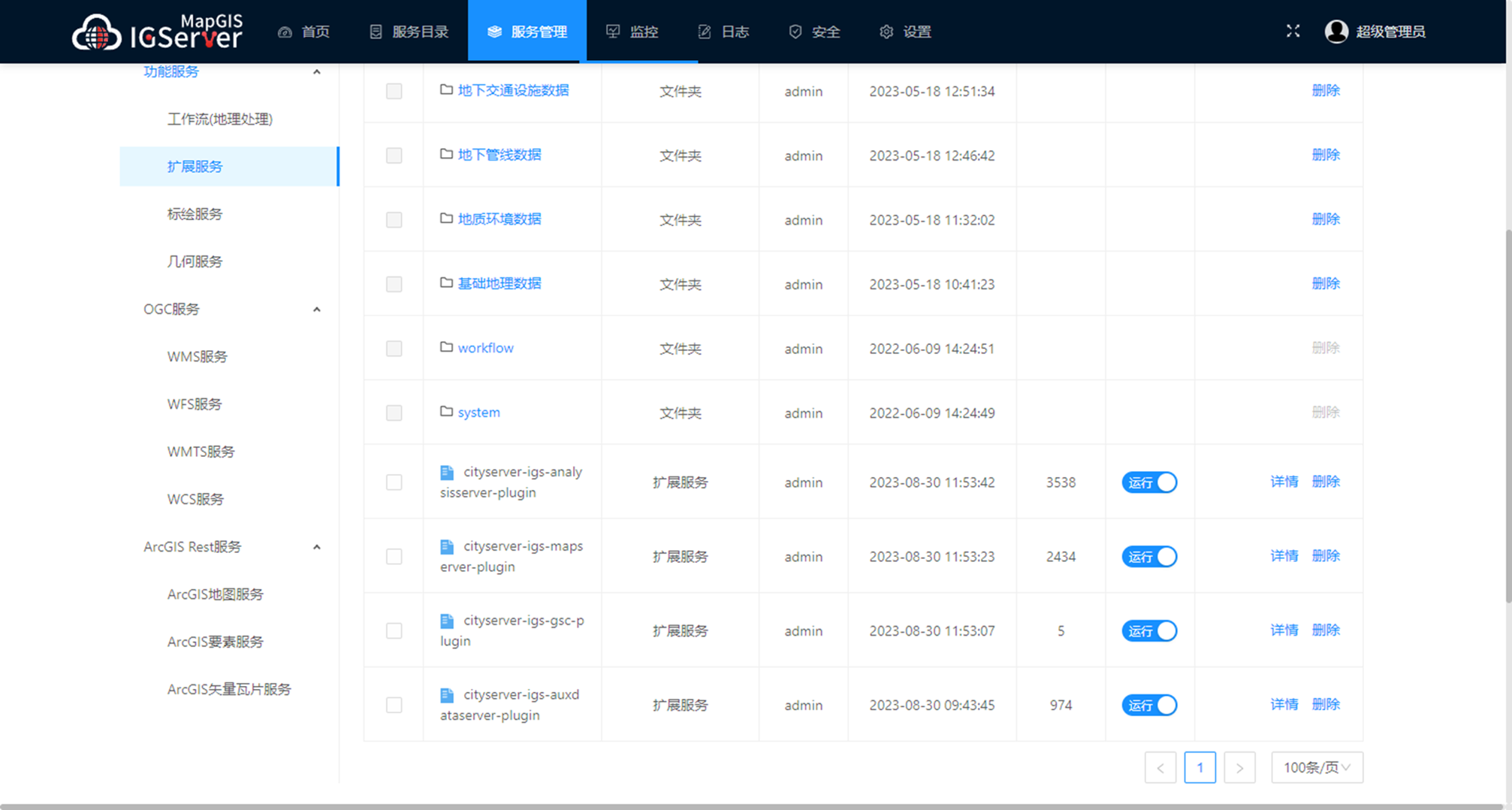This screenshot has height=810, width=1512.
Task: Open the system folder link
Action: pyautogui.click(x=478, y=413)
